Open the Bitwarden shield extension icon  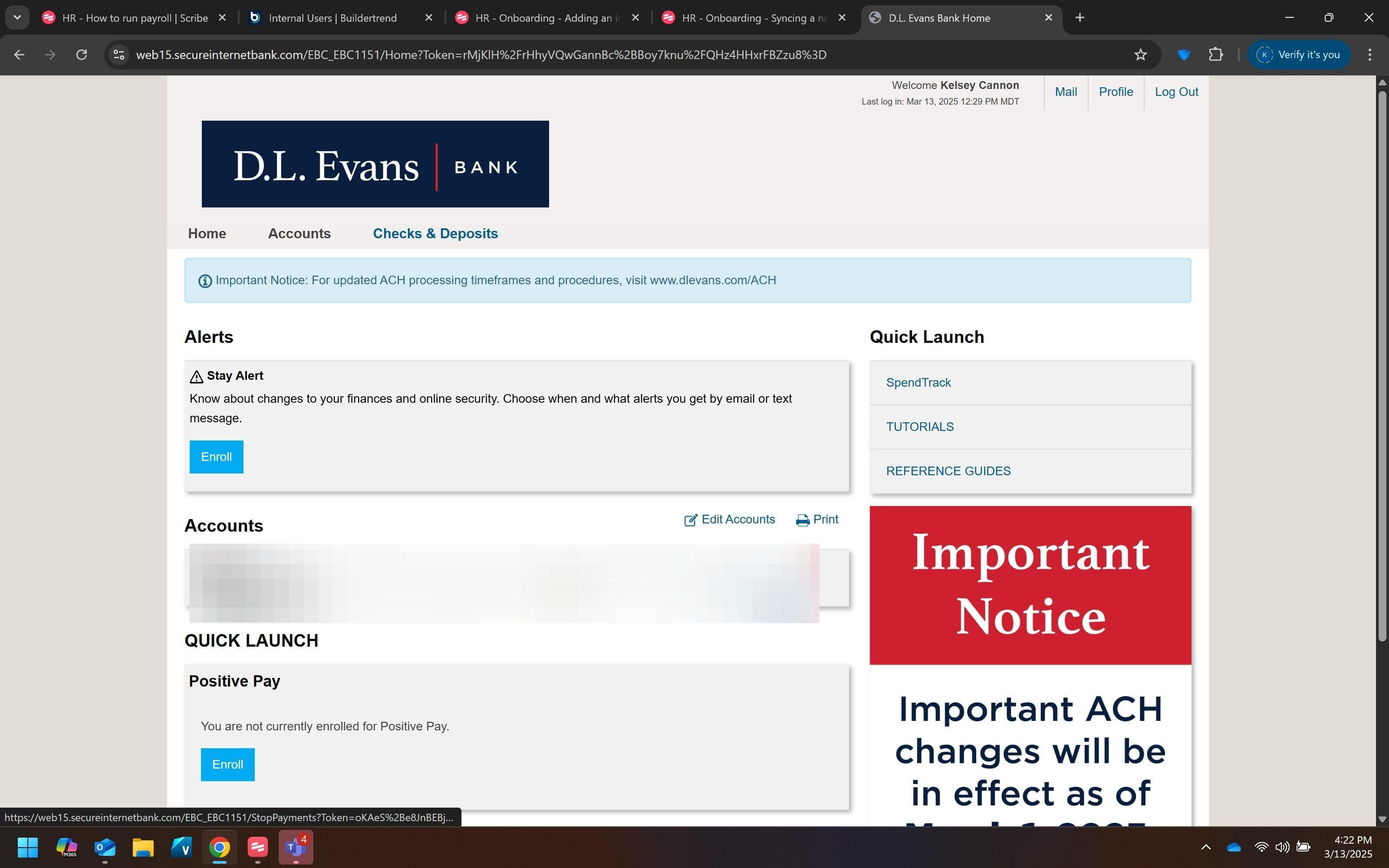click(x=1184, y=55)
